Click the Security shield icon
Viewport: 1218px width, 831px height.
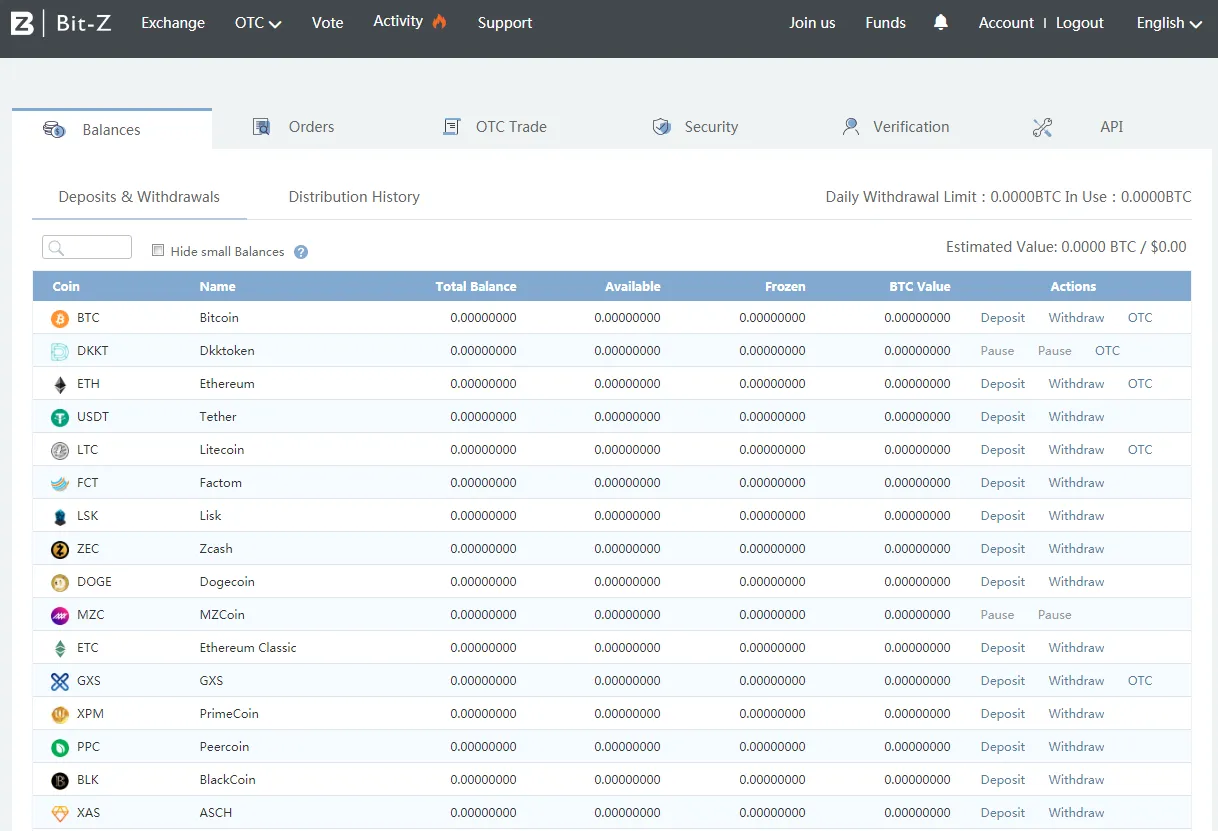coord(661,127)
